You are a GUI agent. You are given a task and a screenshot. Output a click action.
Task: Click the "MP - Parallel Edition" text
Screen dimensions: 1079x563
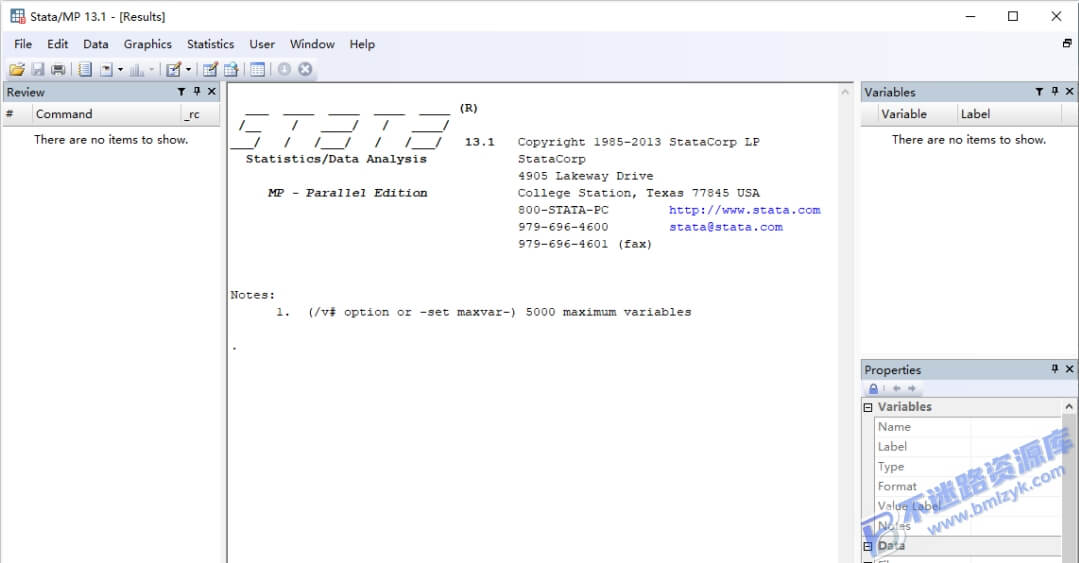(348, 193)
